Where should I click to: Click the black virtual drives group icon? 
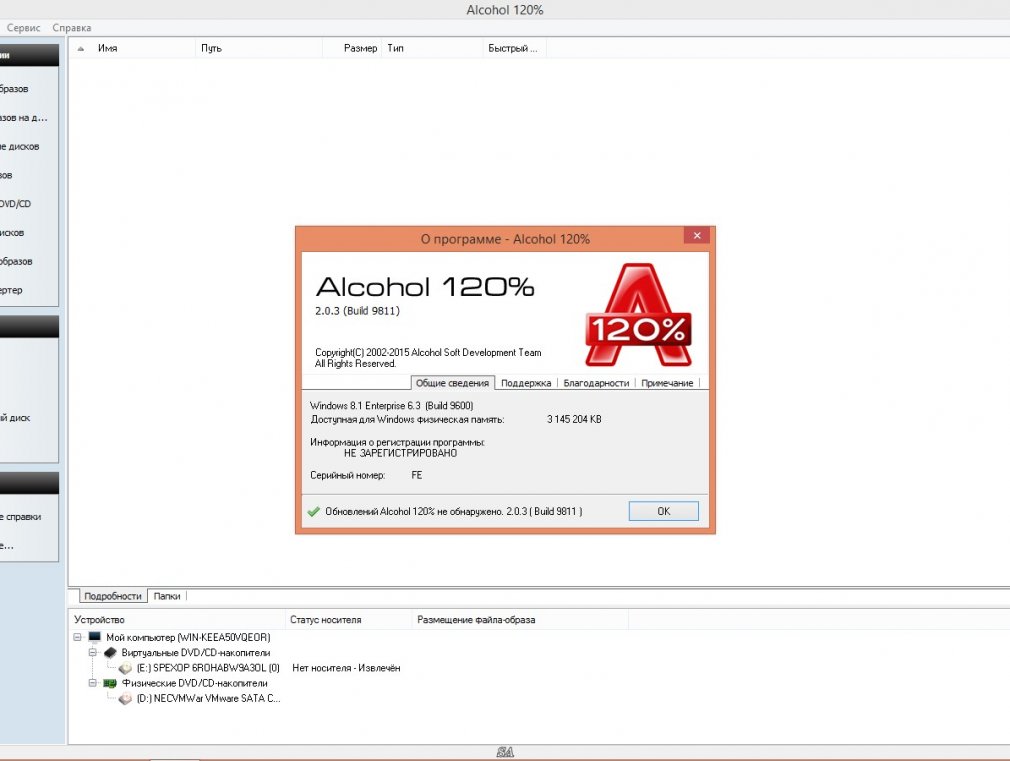110,653
